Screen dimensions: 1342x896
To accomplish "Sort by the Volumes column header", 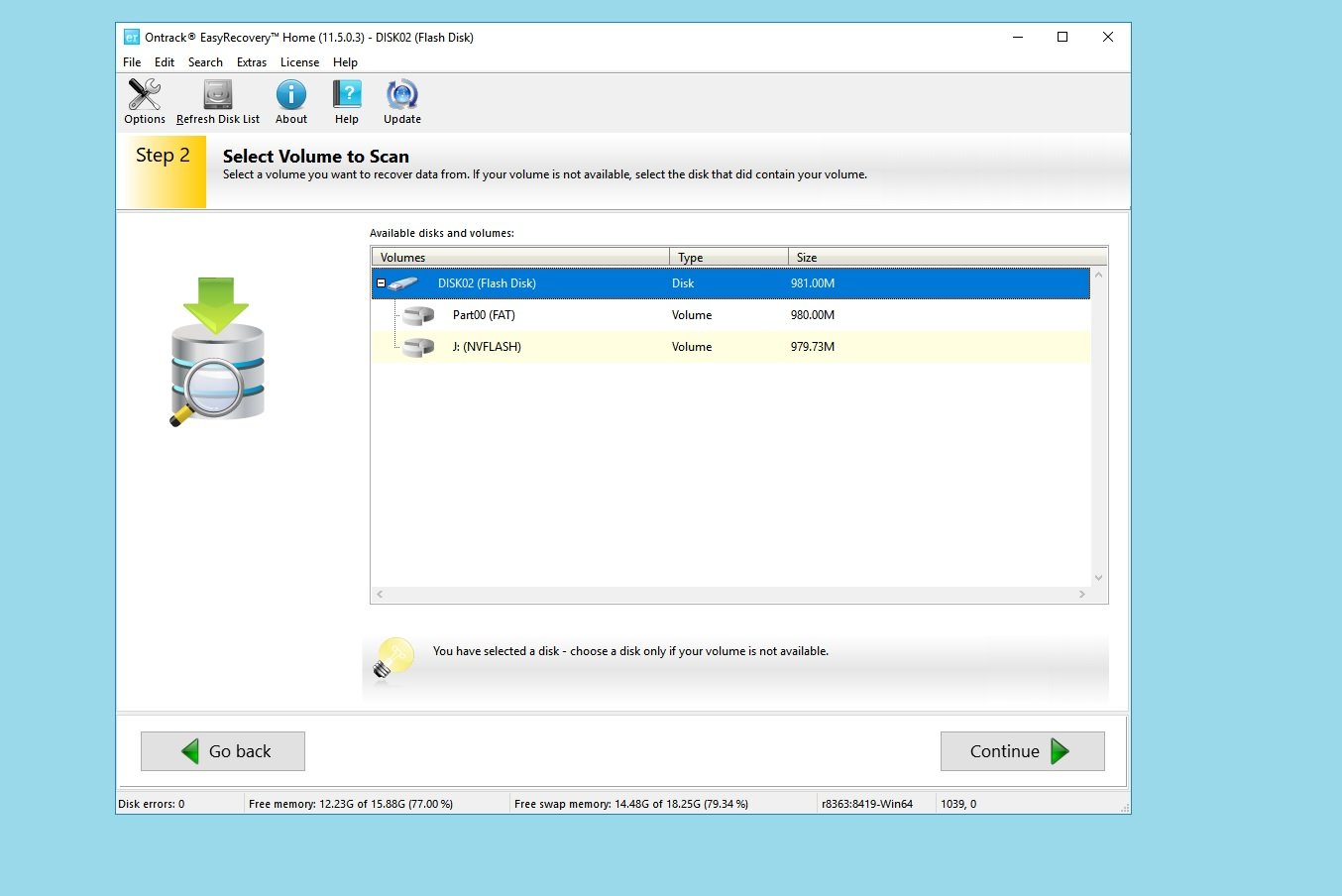I will (x=520, y=257).
